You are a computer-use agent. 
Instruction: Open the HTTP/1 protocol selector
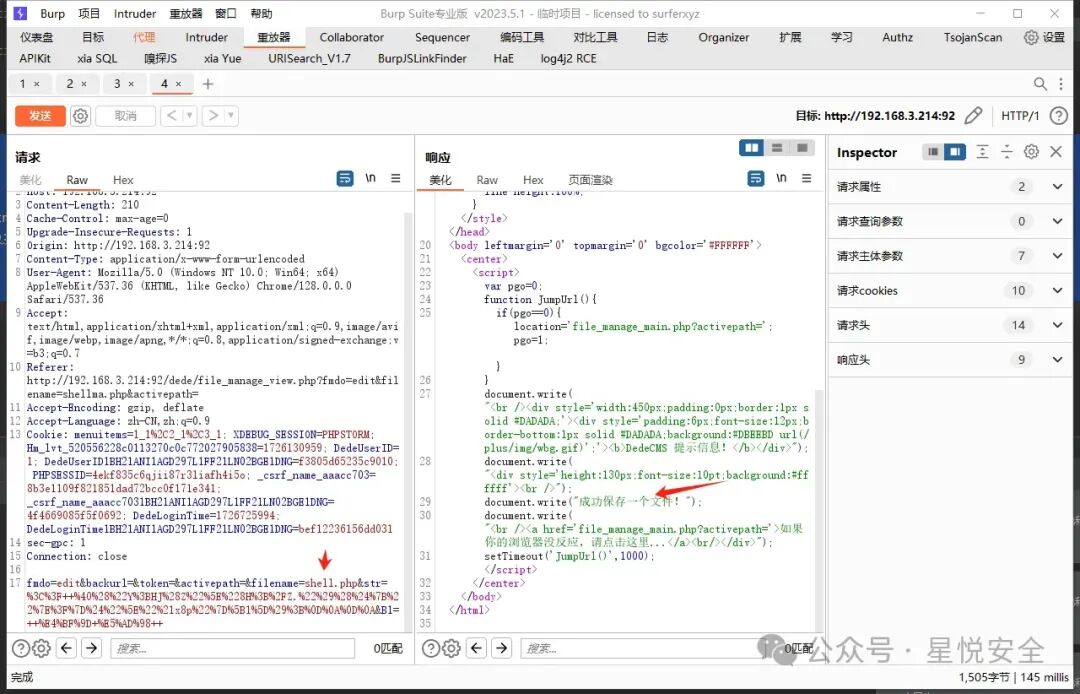pos(1020,116)
